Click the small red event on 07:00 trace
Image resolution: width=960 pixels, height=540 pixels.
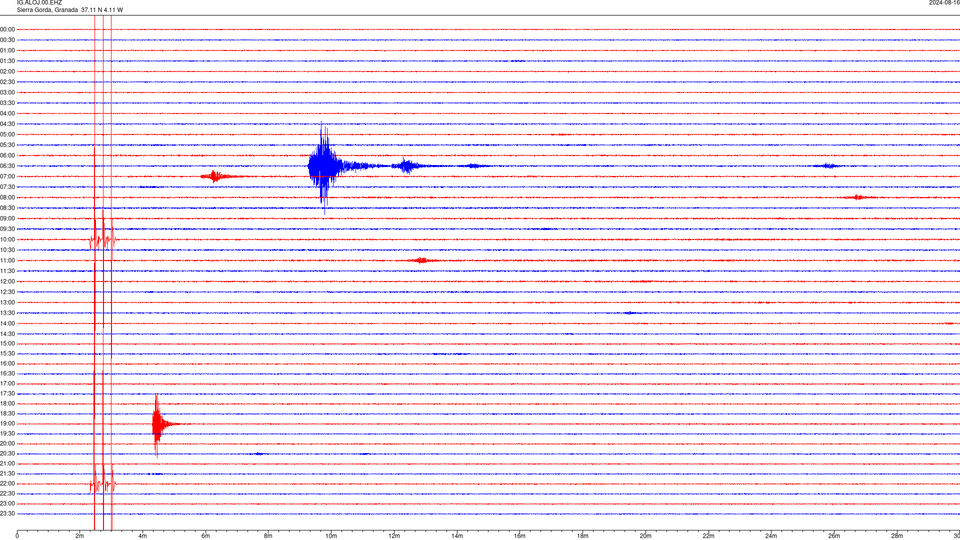[x=215, y=176]
